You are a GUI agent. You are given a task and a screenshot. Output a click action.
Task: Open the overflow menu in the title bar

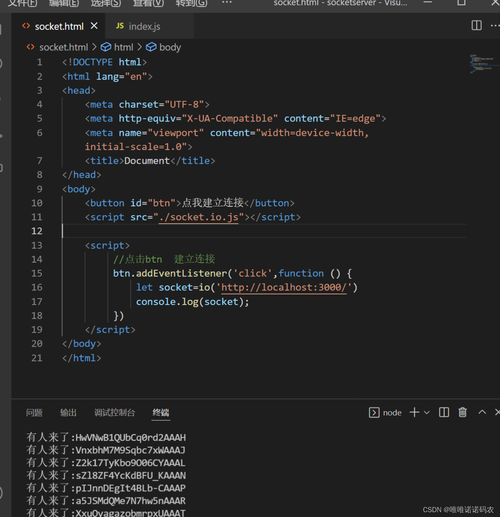227,2
